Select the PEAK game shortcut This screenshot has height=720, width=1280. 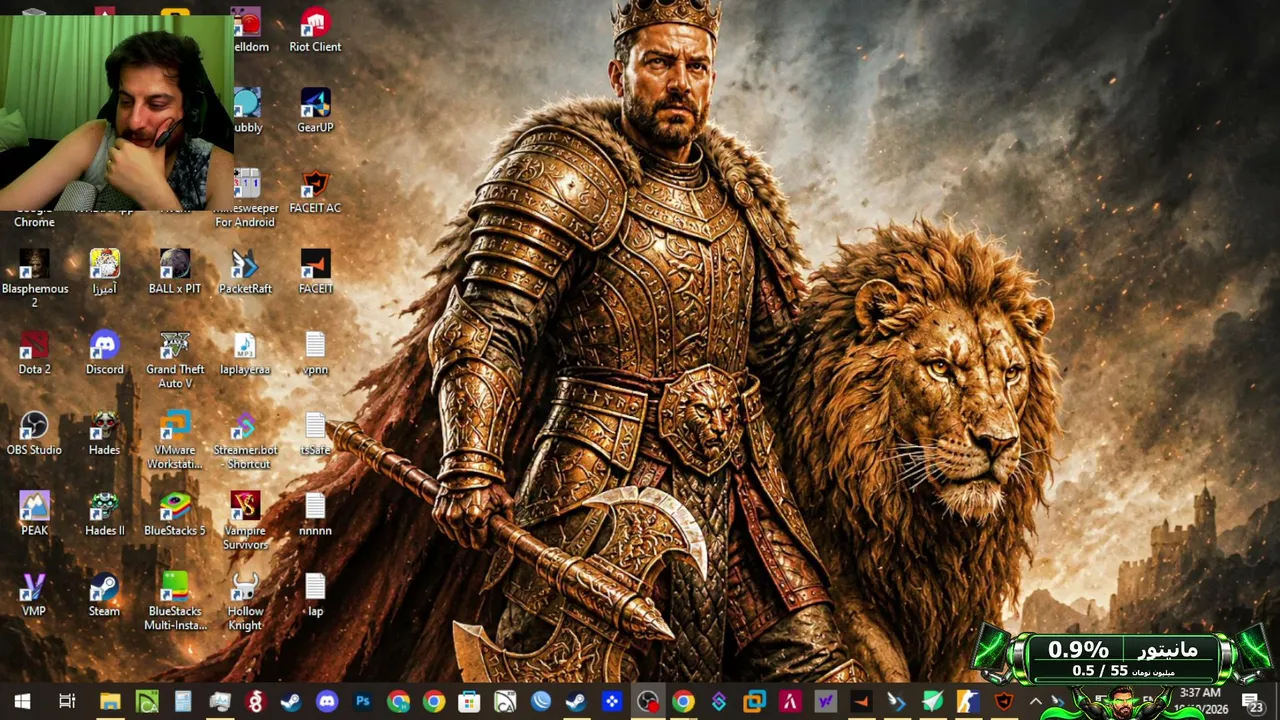point(35,515)
